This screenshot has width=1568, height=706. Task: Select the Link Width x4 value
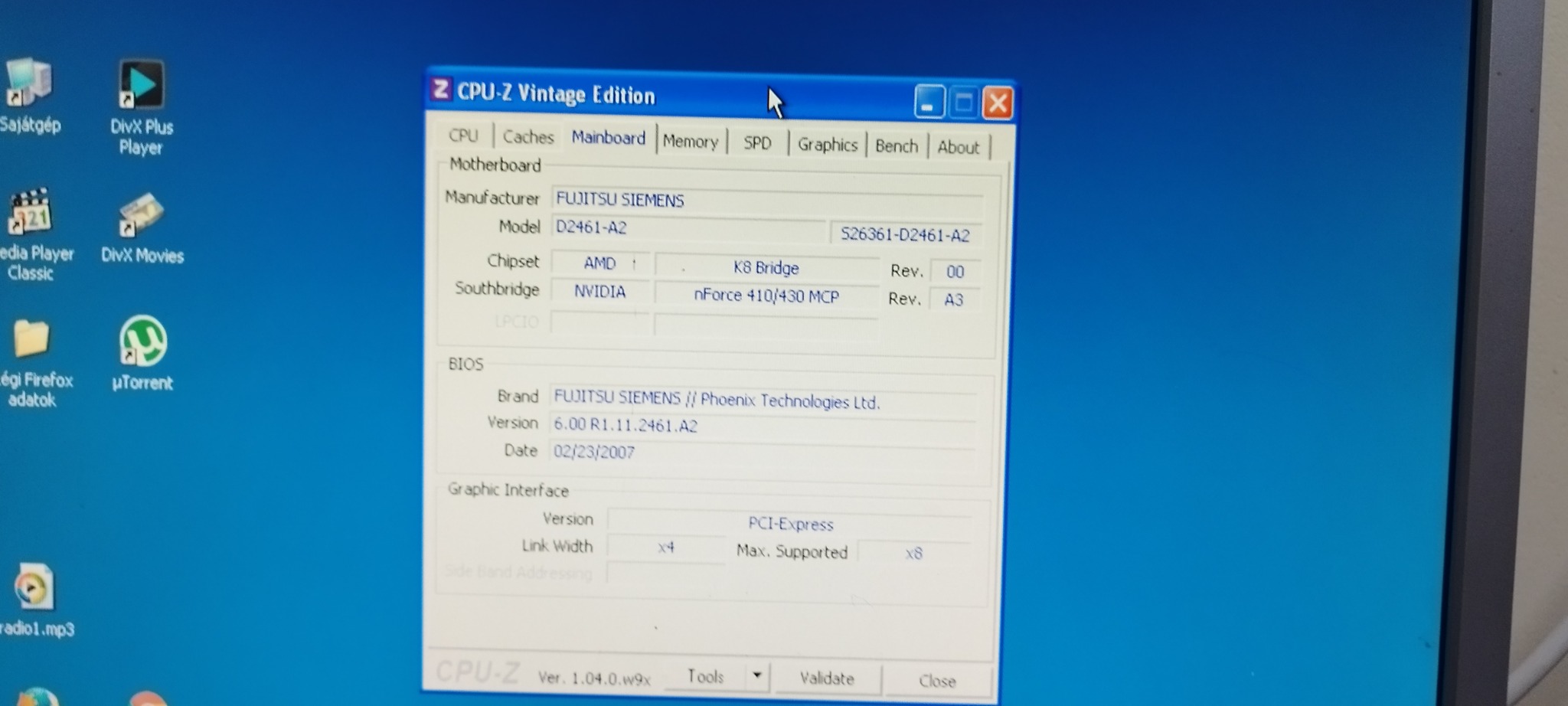pos(666,547)
